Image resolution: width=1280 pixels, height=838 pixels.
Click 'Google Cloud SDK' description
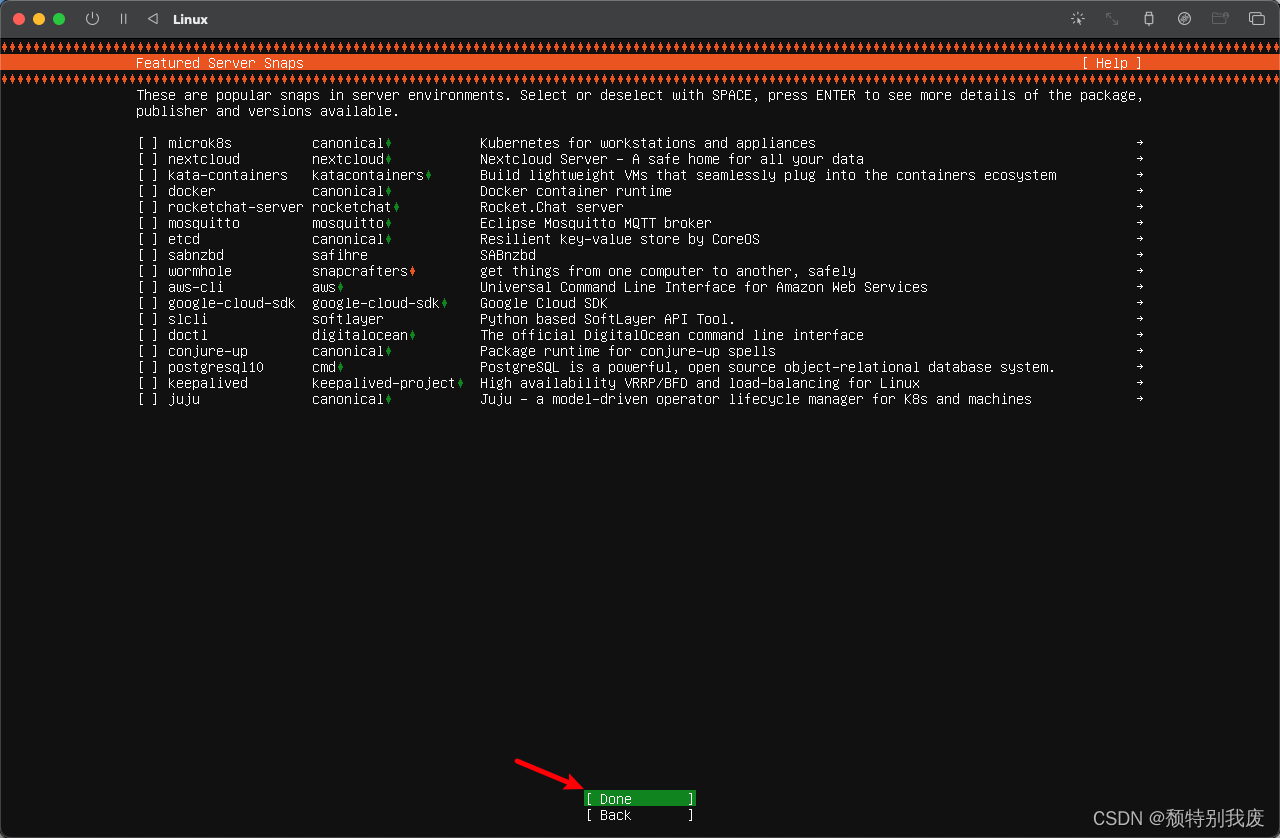tap(544, 303)
